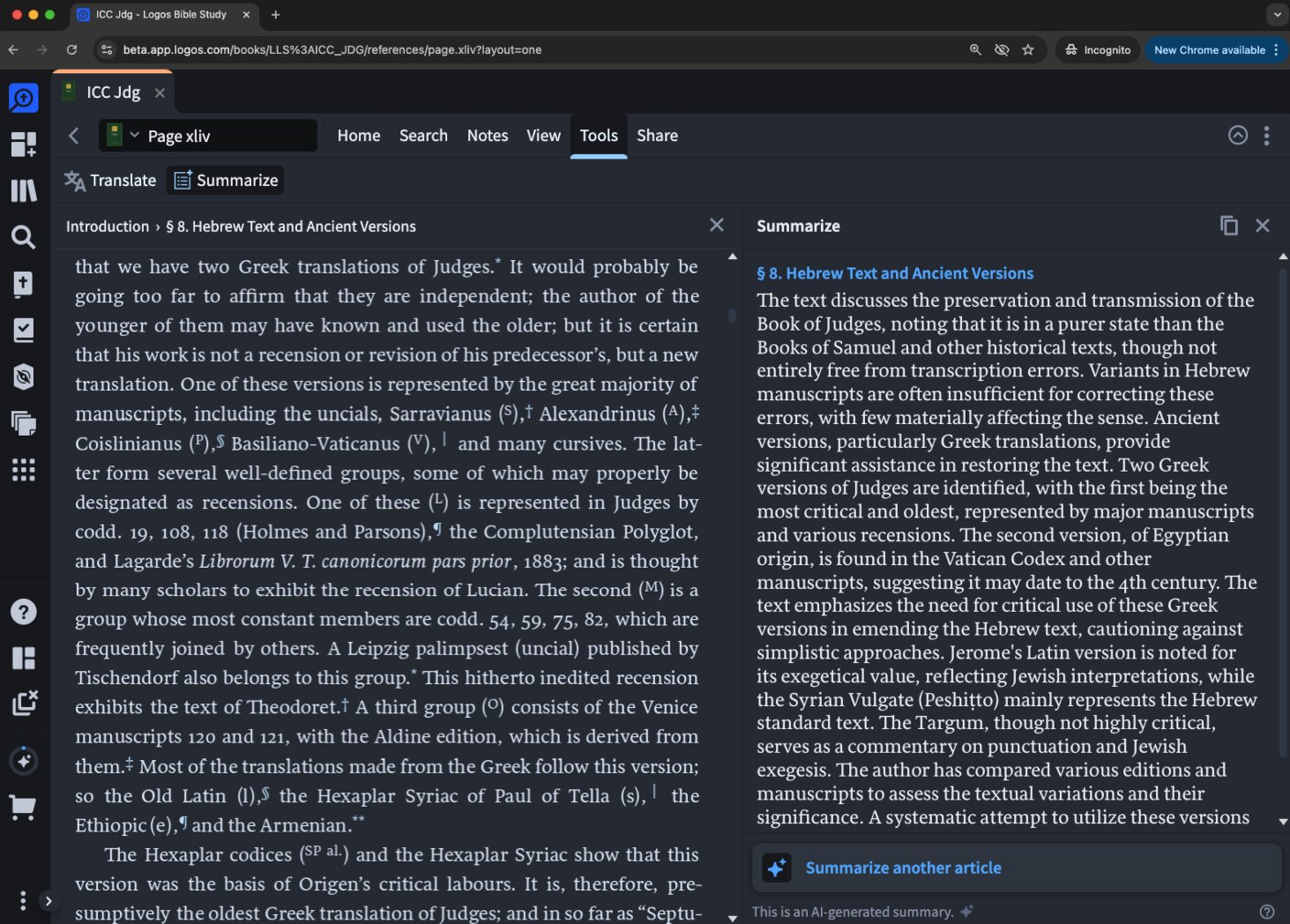Viewport: 1290px width, 924px height.
Task: Open the browser tab search chevron
Action: pos(1277,14)
